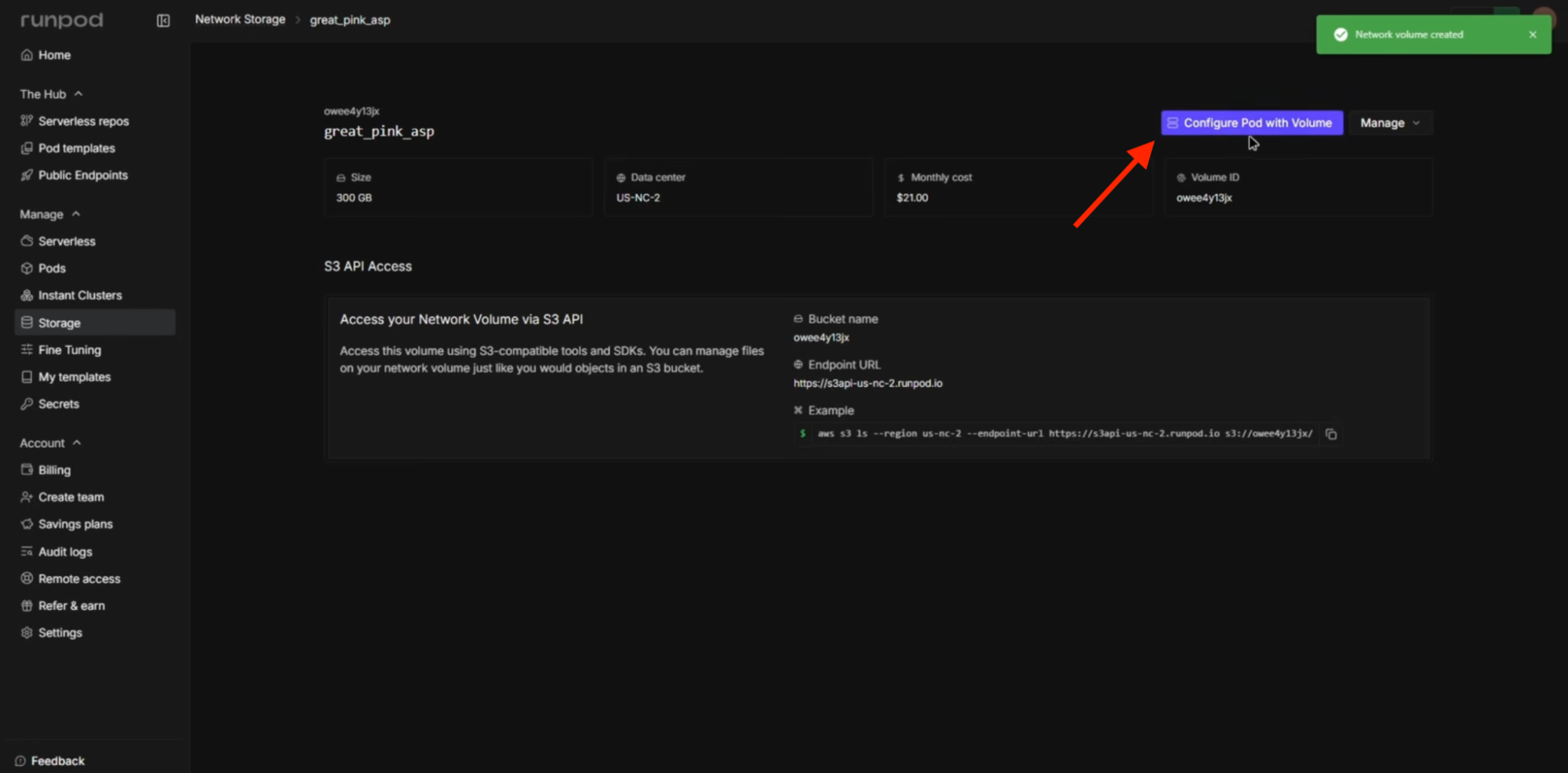1568x773 pixels.
Task: Click Configure Pod with Volume button
Action: point(1252,123)
